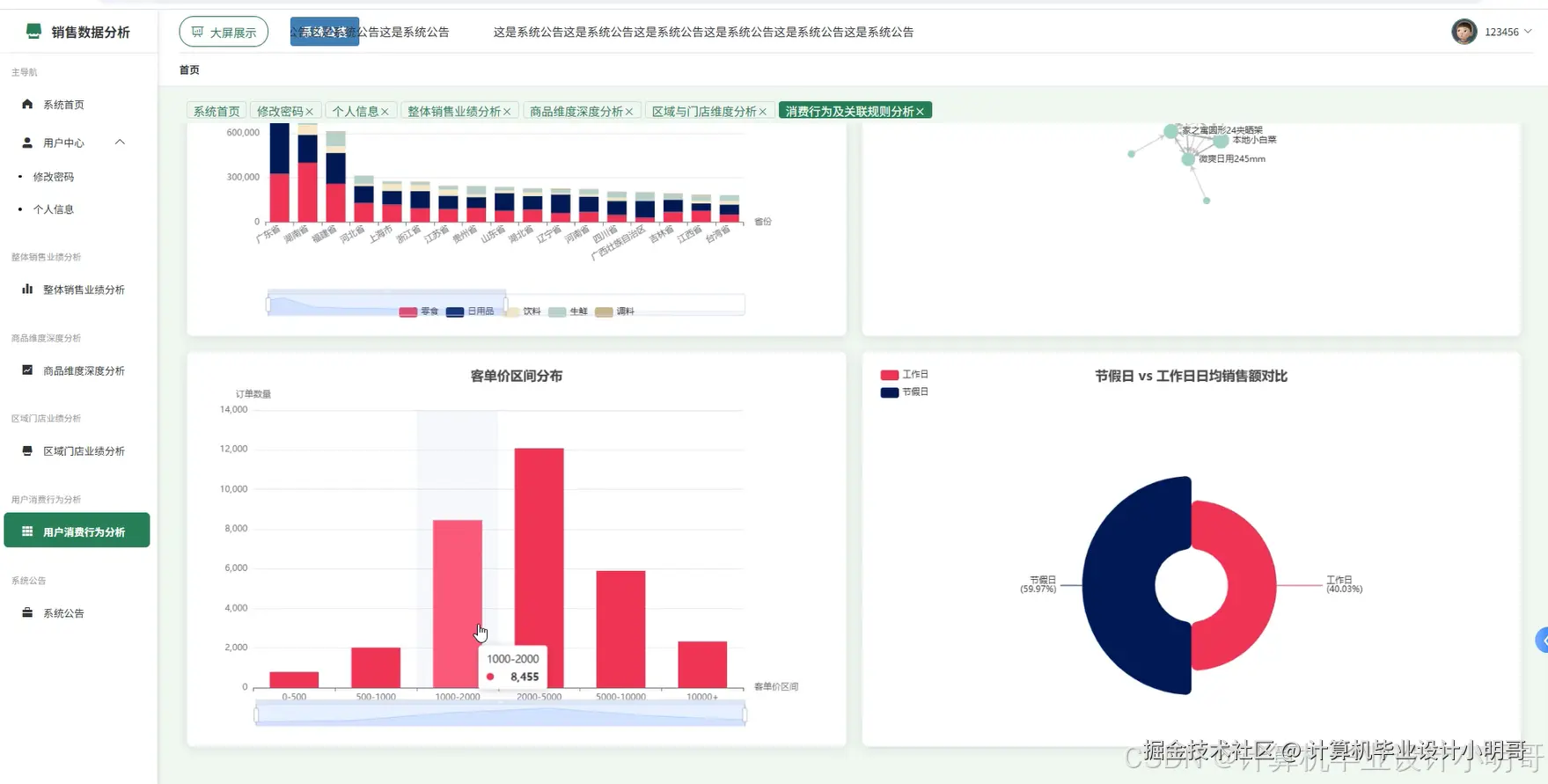Collapse the 用户中心 submenu chevron
Viewport: 1548px width, 784px height.
click(120, 143)
